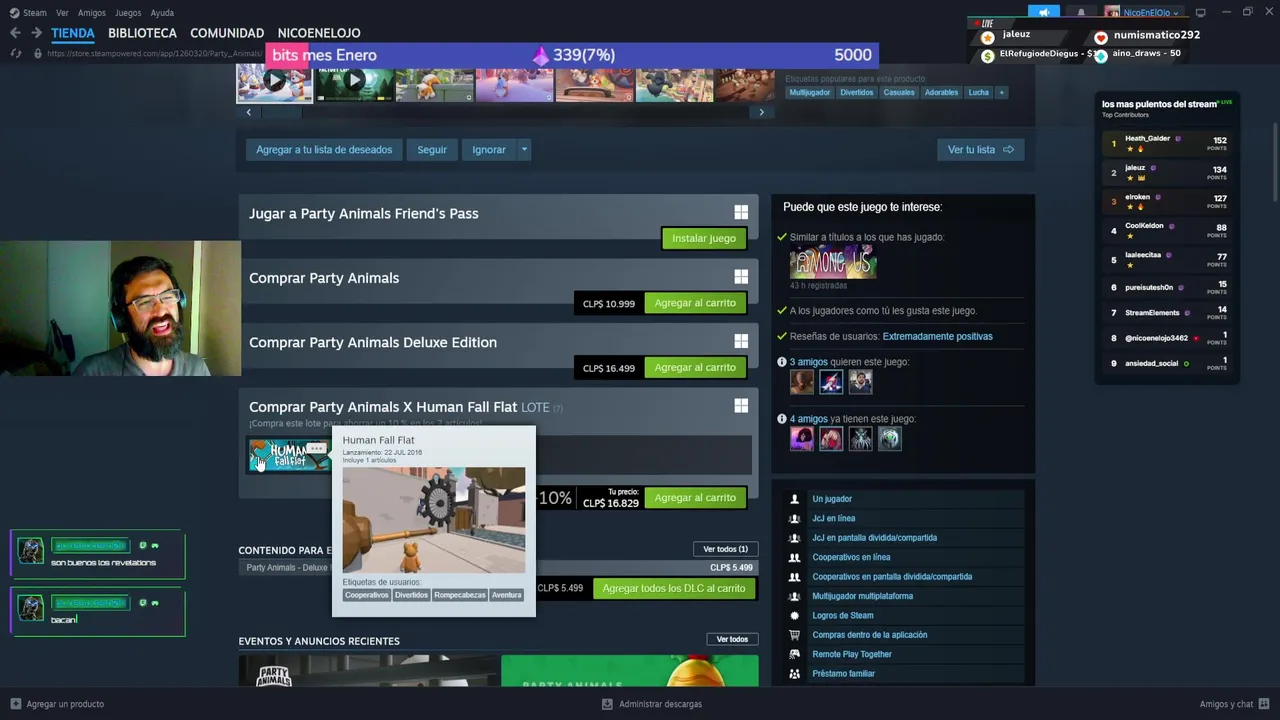Click Agregar a tu lista de deseados

click(324, 150)
